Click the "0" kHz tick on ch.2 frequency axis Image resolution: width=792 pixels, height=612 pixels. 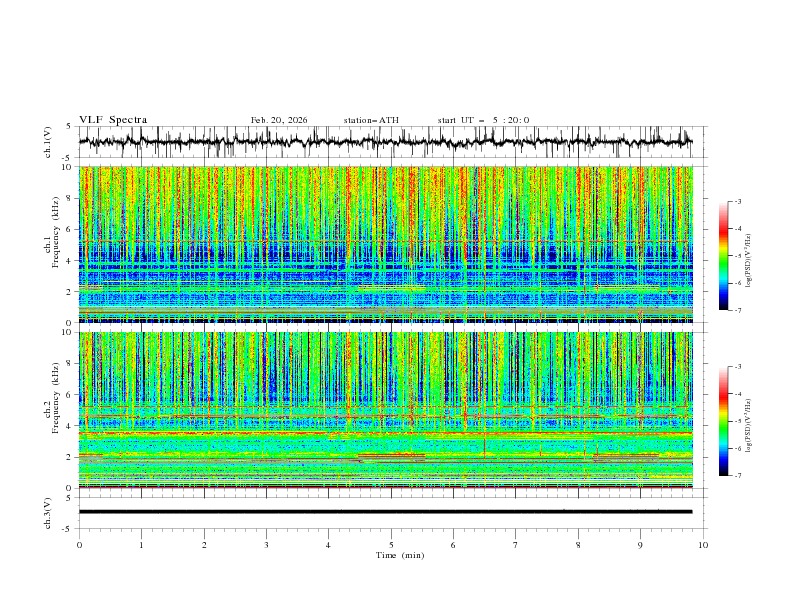[x=71, y=488]
